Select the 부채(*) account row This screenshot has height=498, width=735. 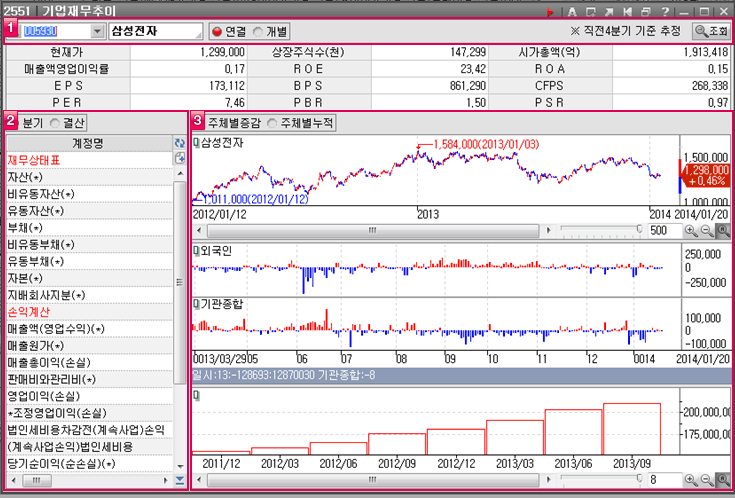89,228
